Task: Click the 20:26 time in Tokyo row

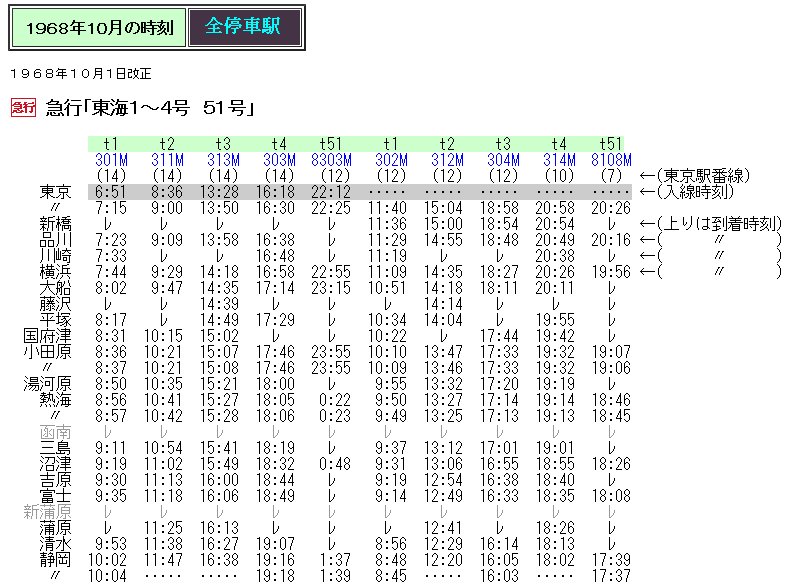Action: click(611, 208)
